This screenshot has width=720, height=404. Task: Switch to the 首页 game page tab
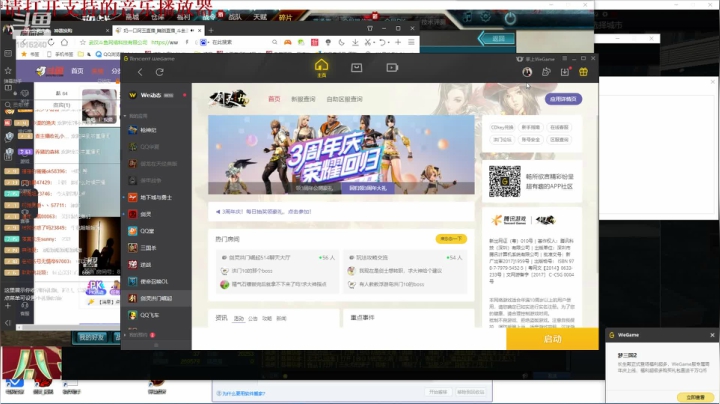click(274, 99)
